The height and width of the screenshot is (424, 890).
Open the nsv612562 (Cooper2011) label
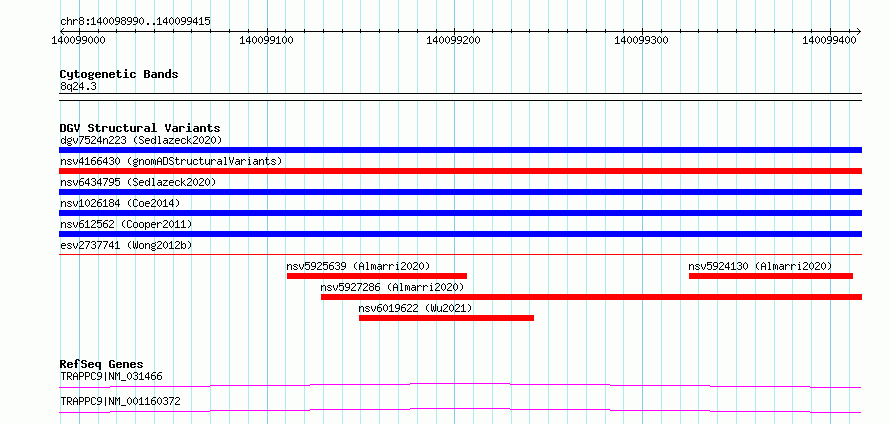click(x=126, y=224)
